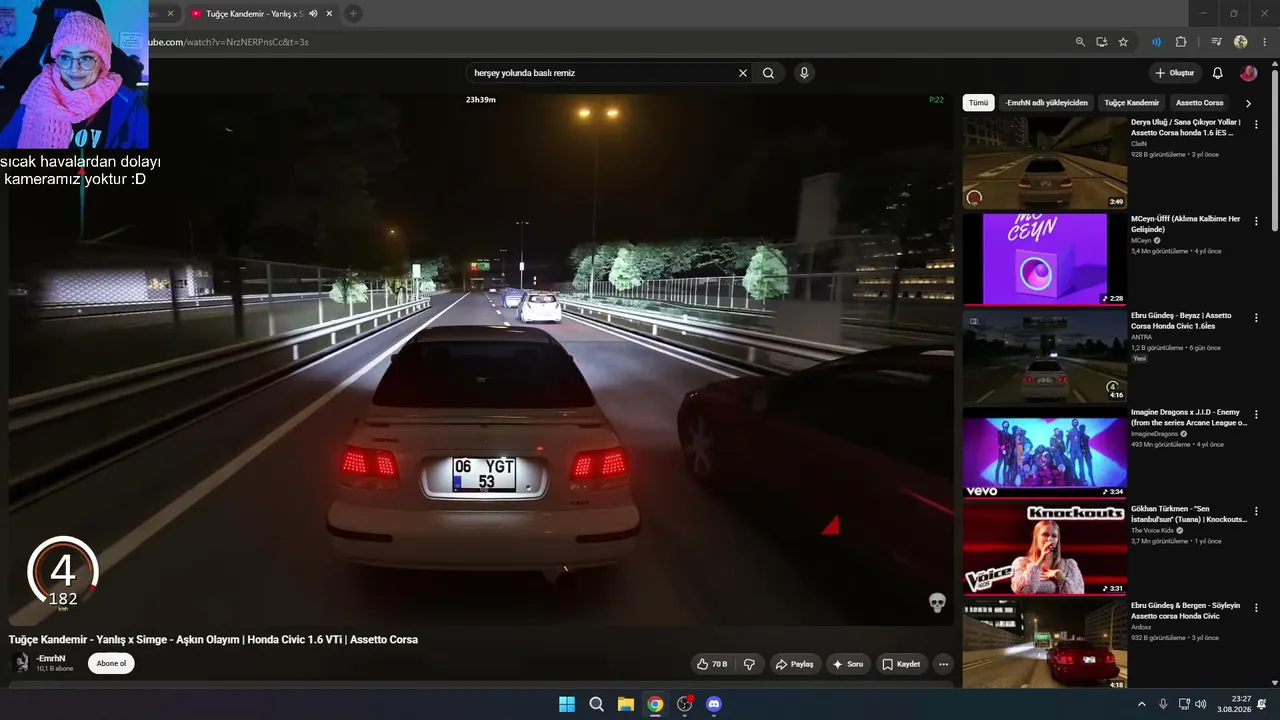Open more actions for the video
Image resolution: width=1280 pixels, height=720 pixels.
[942, 664]
